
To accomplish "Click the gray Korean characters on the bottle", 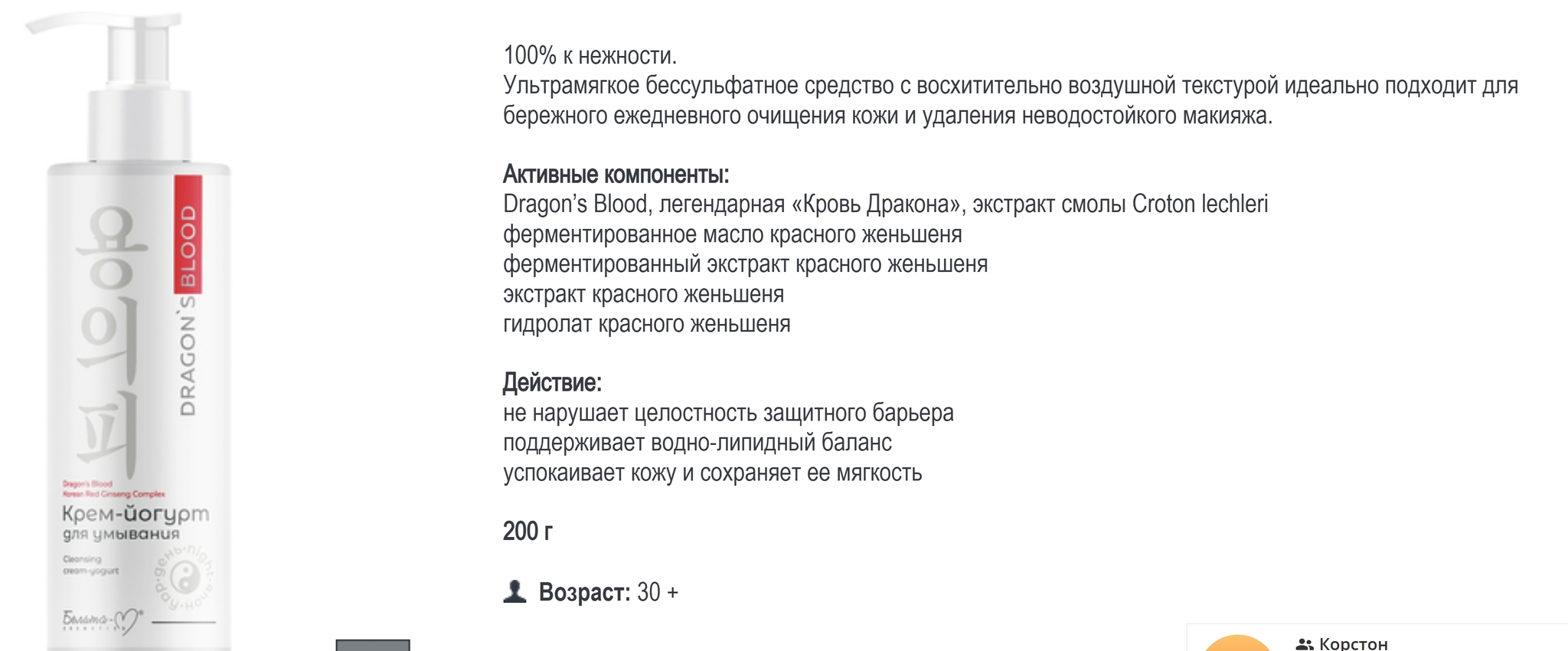I will click(x=109, y=335).
